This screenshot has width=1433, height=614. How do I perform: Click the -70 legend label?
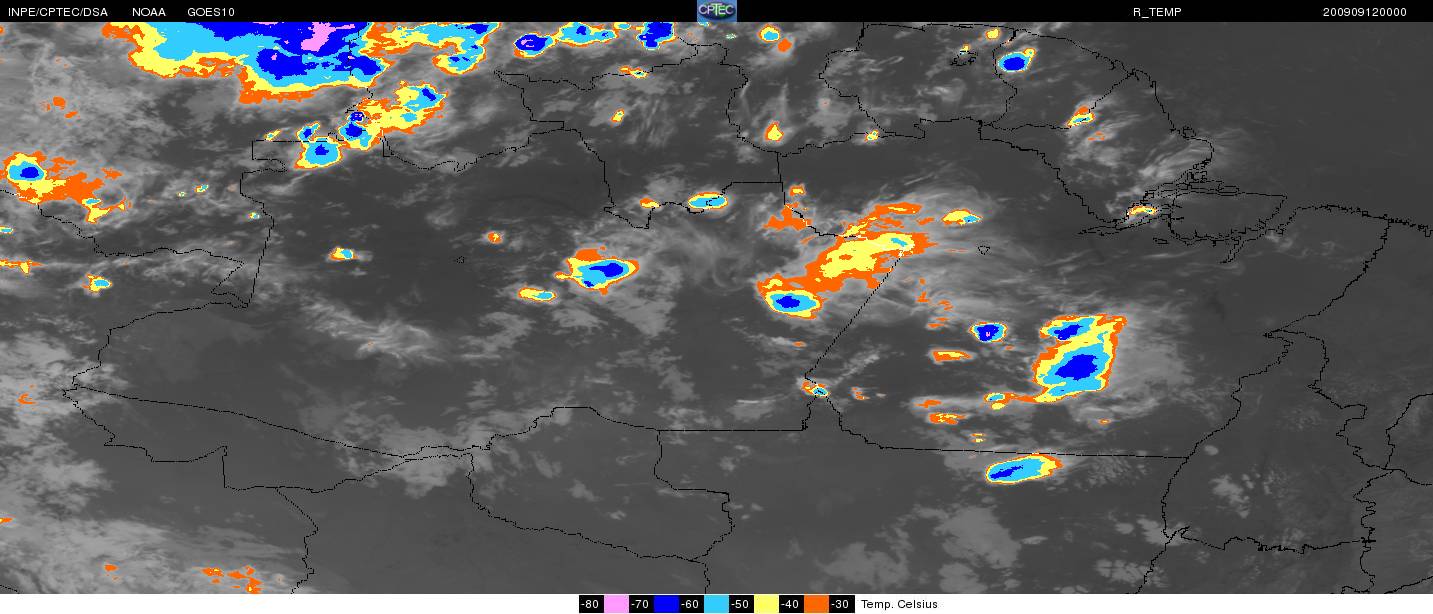(x=641, y=604)
